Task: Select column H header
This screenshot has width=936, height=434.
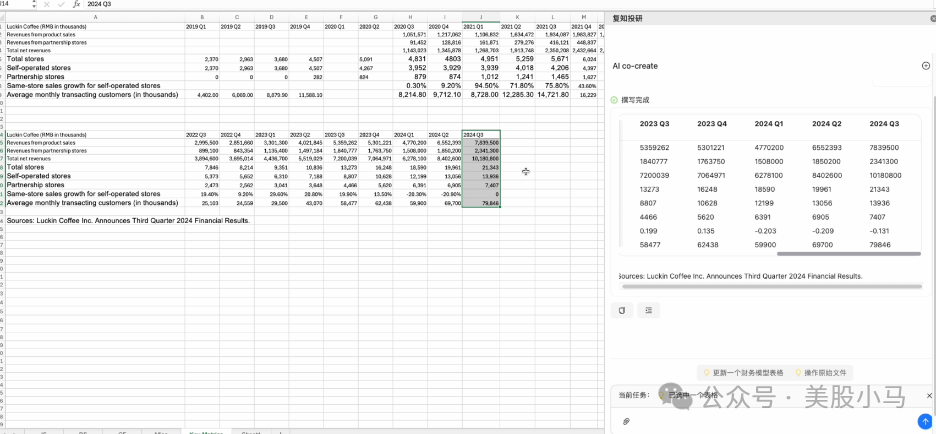Action: (410, 17)
